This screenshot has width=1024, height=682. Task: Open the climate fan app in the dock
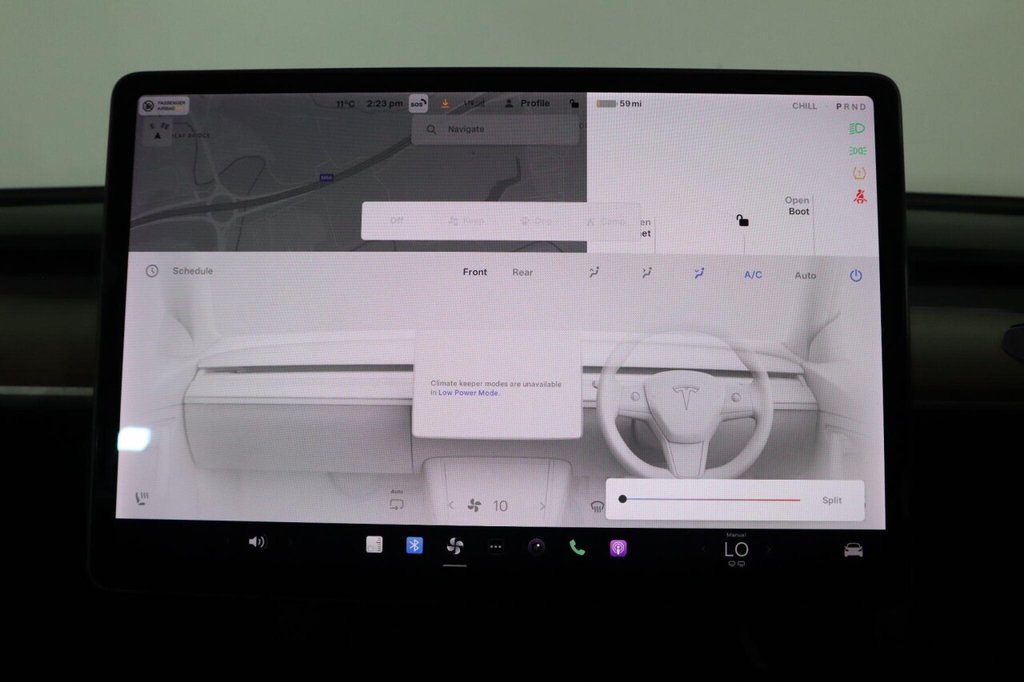click(x=456, y=545)
